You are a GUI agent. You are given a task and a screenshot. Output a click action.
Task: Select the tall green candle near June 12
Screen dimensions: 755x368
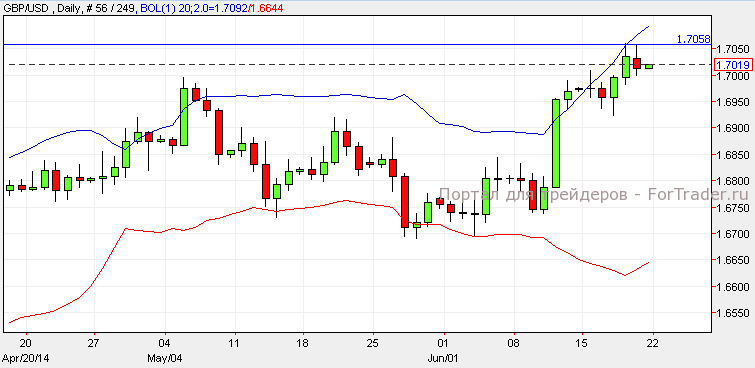(556, 143)
